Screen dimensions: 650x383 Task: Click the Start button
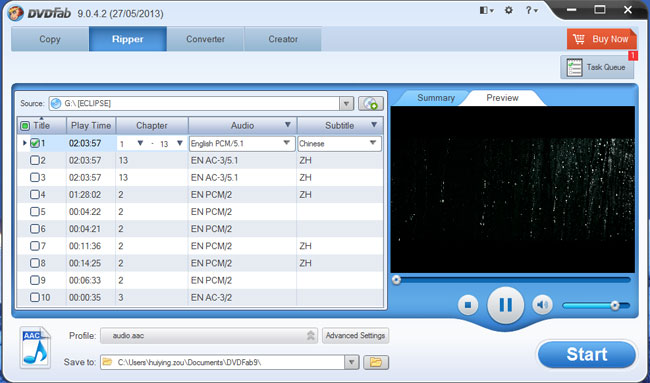[587, 354]
